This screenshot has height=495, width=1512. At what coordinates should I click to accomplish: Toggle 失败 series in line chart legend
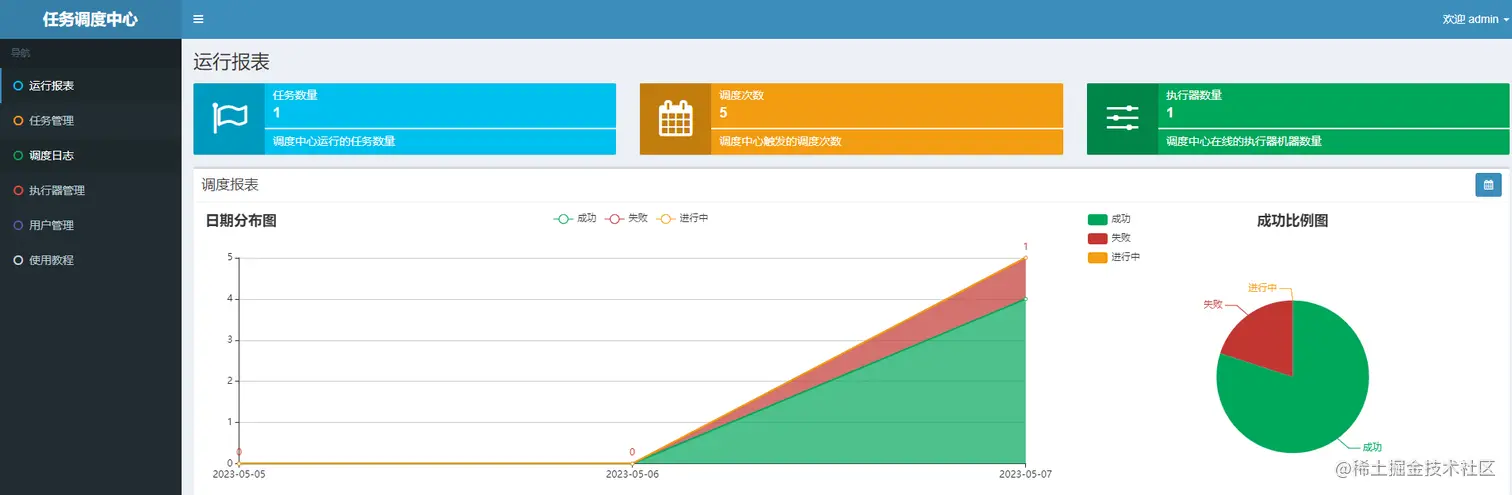point(626,218)
